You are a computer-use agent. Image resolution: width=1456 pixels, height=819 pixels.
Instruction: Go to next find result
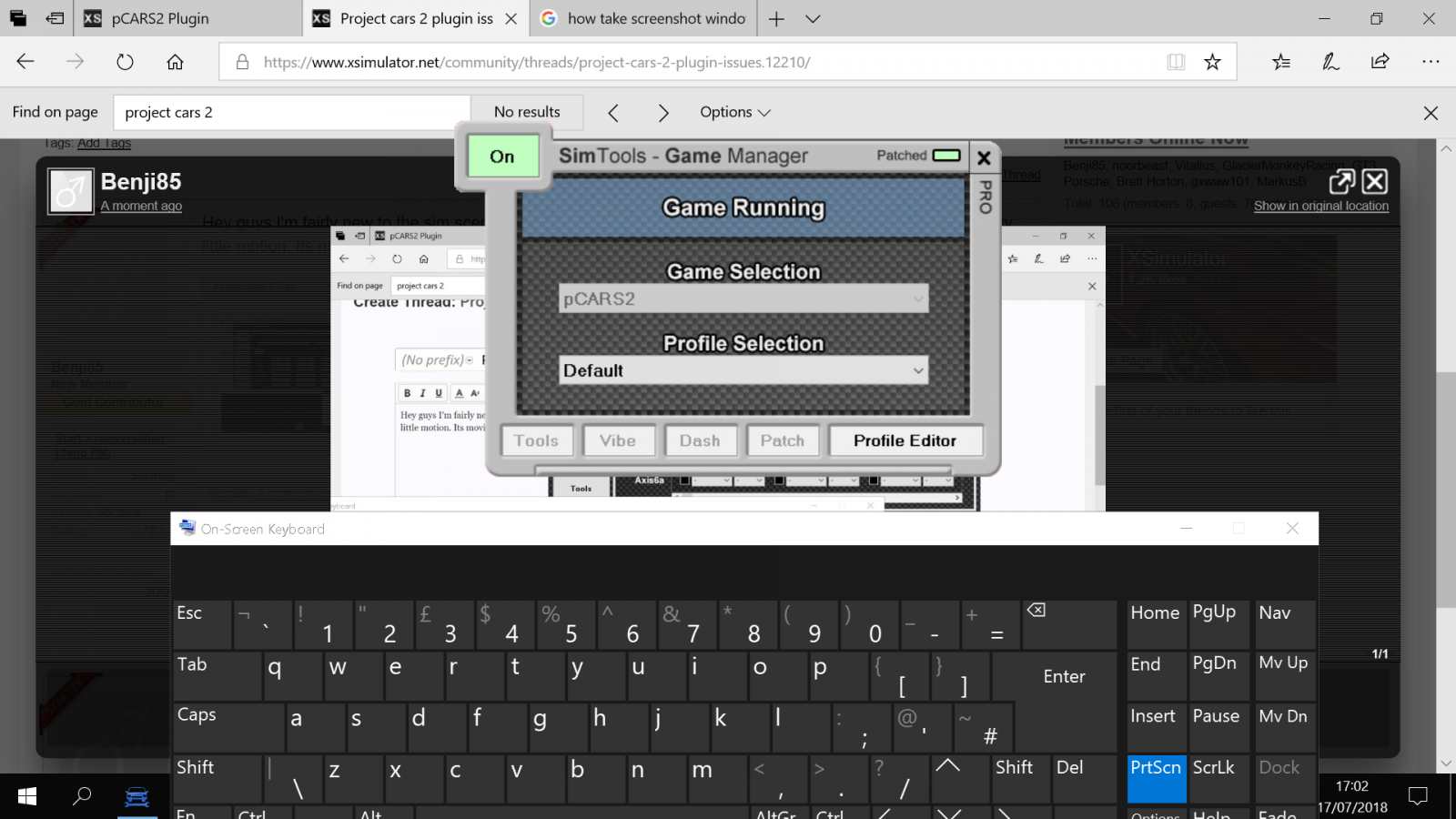(x=663, y=112)
